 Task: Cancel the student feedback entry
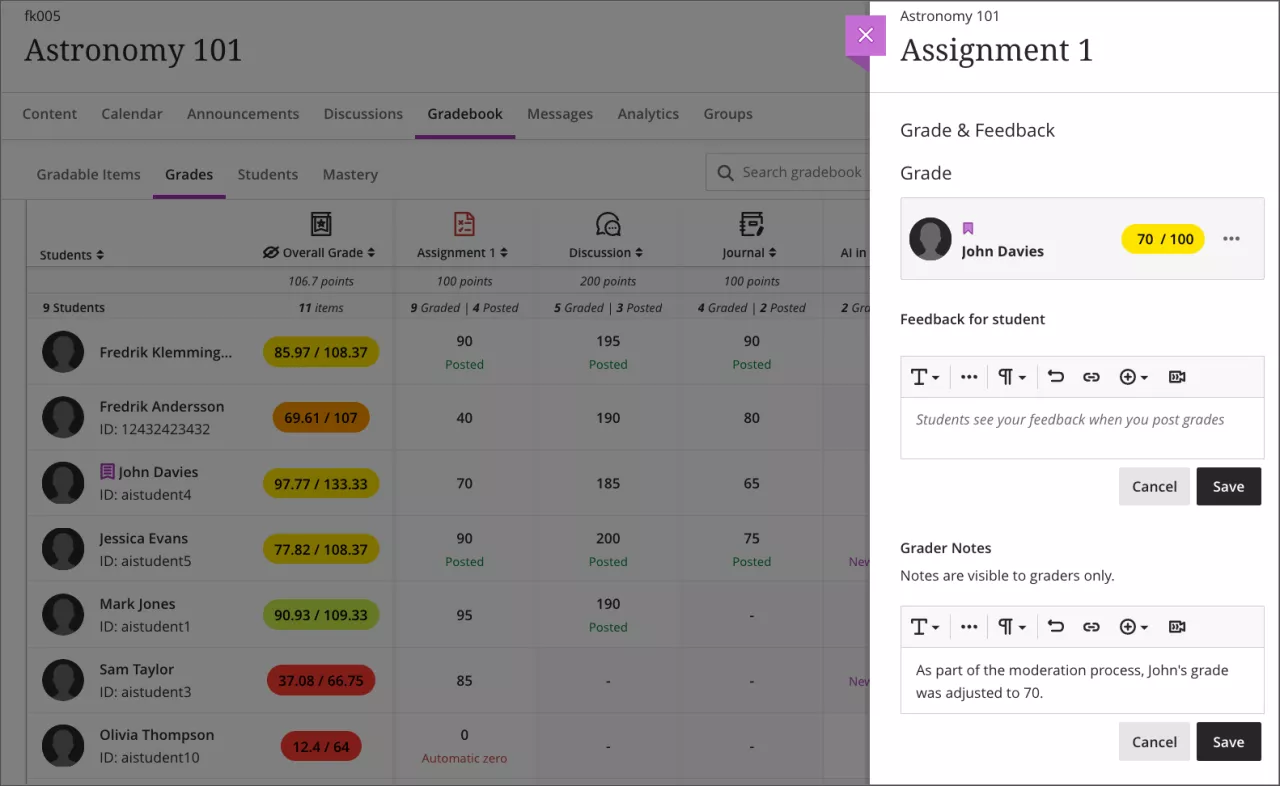click(1154, 486)
